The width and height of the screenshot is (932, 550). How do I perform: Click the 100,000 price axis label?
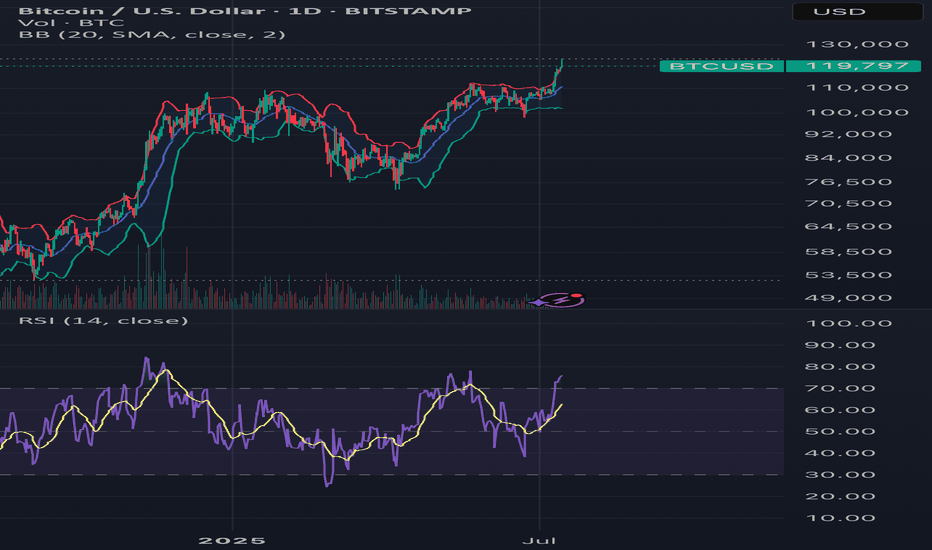tap(857, 112)
